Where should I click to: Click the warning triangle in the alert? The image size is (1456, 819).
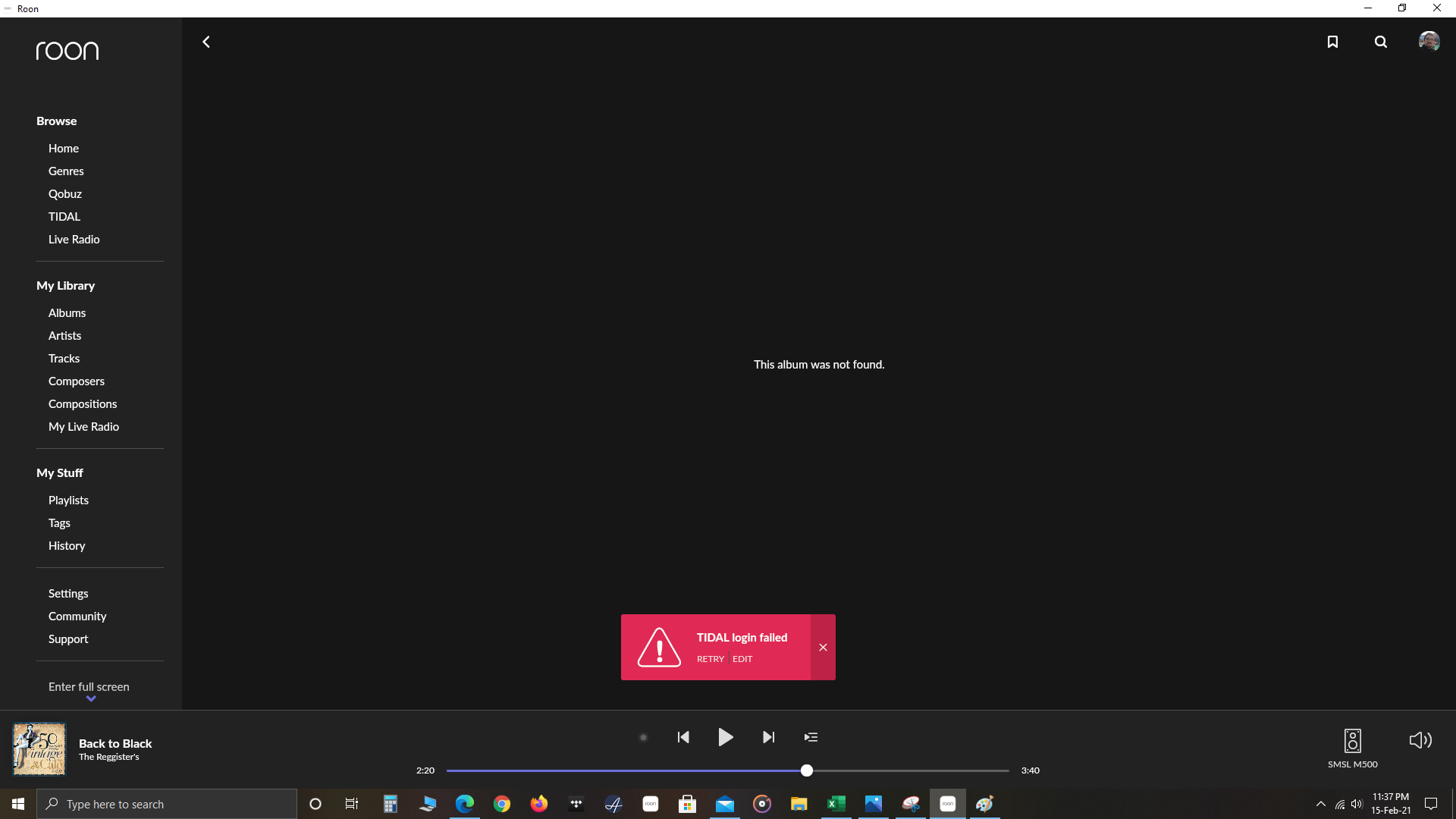point(659,647)
